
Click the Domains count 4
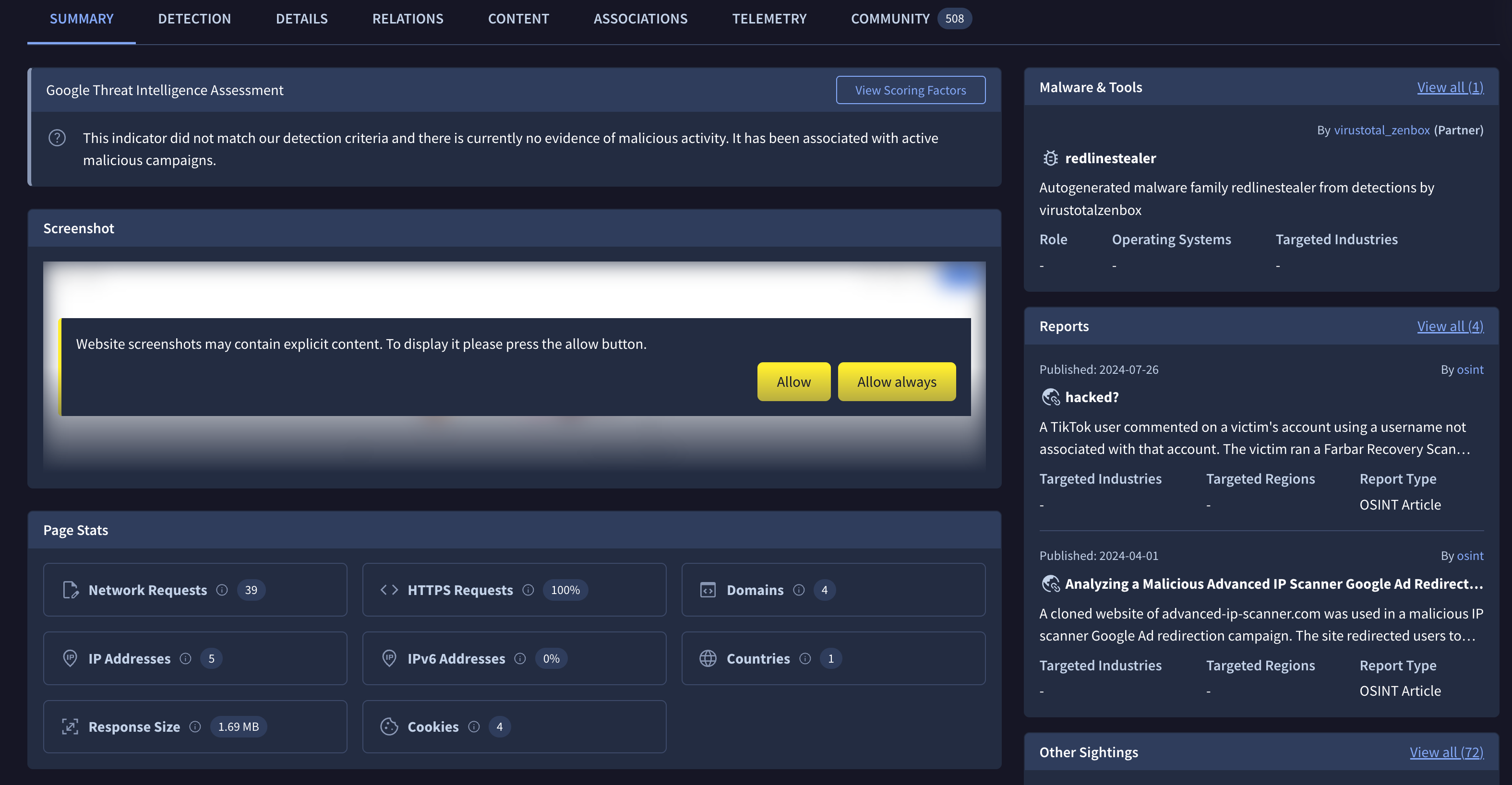click(825, 590)
